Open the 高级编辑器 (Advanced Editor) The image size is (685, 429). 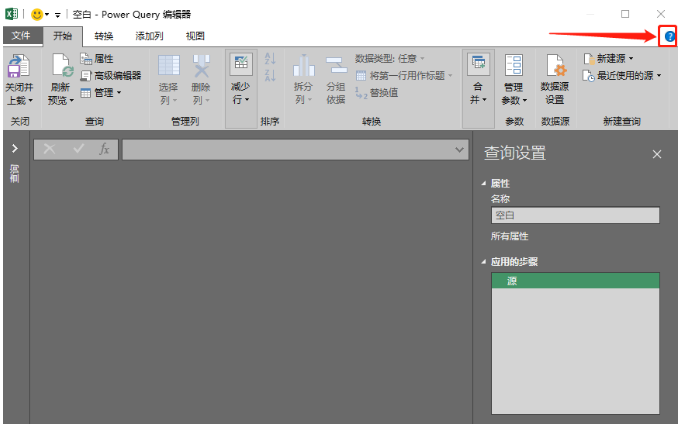111,76
